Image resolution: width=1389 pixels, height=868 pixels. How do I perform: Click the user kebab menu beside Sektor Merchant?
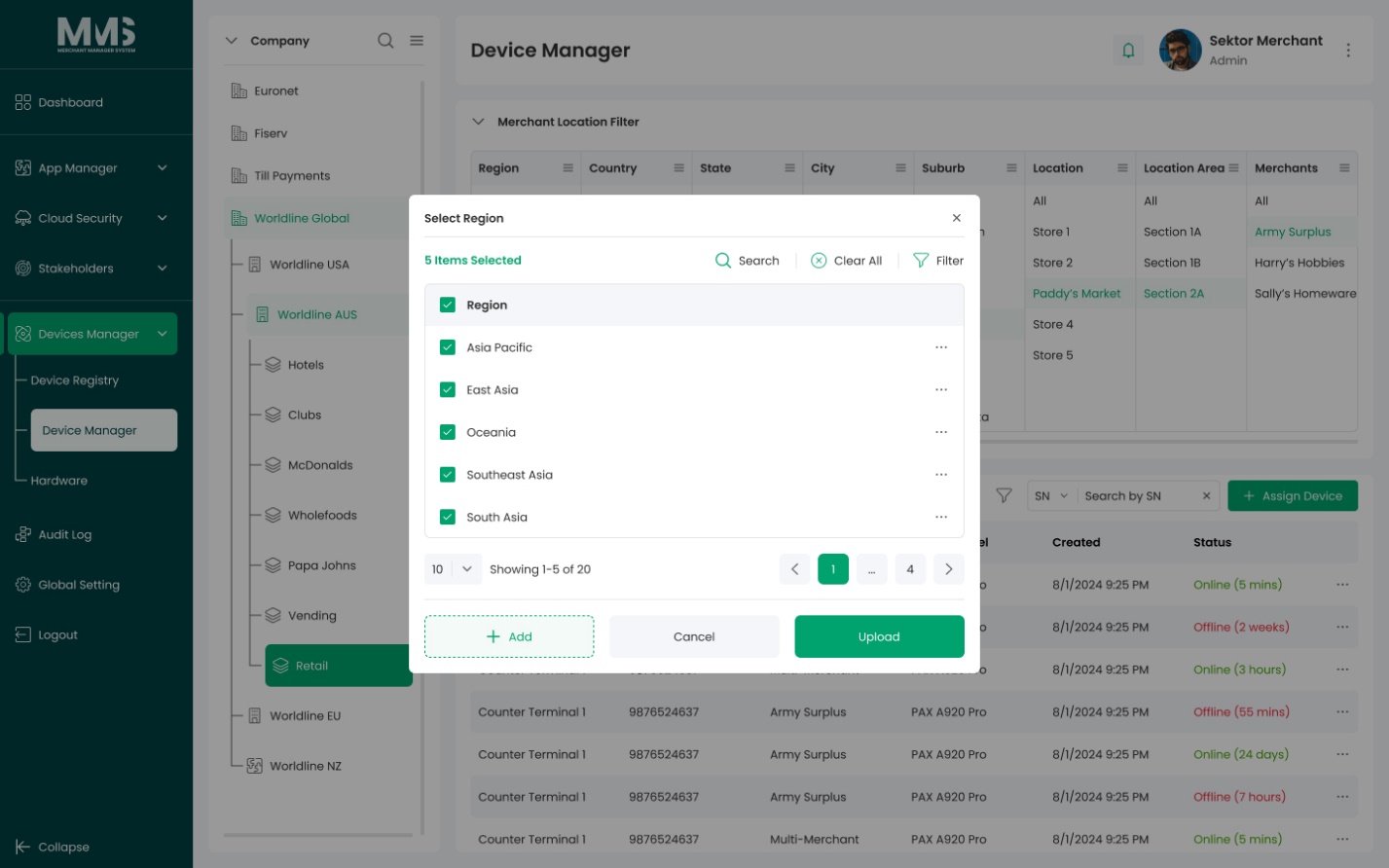click(1348, 51)
